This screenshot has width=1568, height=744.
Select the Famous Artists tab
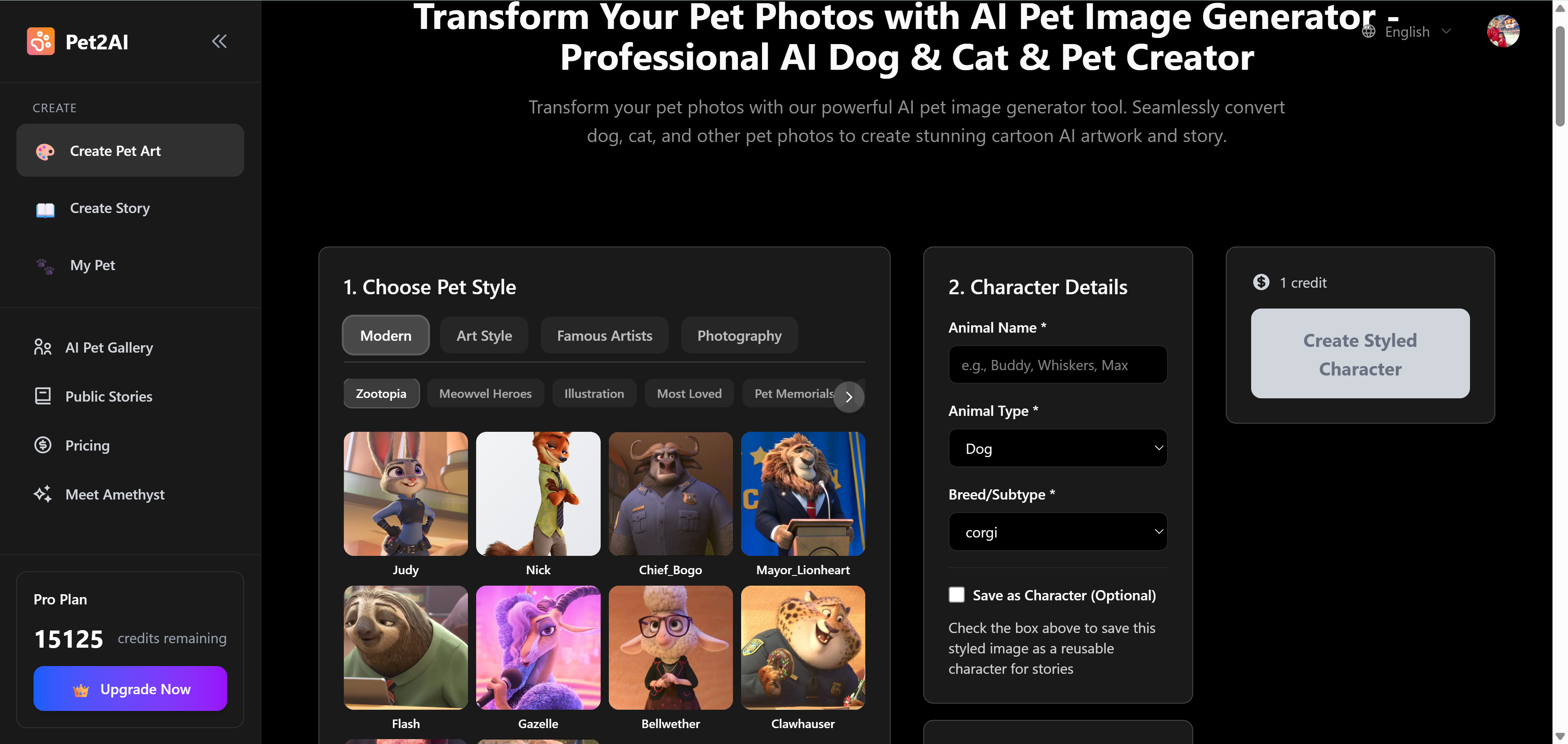pos(604,335)
